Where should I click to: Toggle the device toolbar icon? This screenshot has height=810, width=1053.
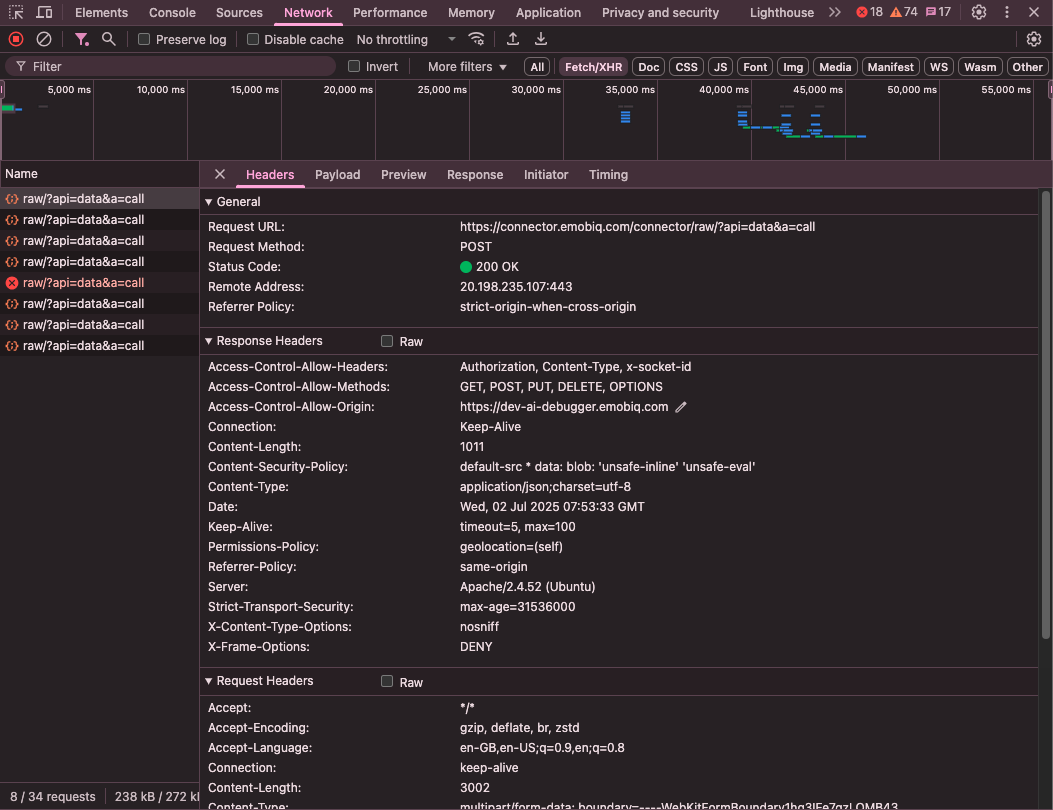[45, 13]
